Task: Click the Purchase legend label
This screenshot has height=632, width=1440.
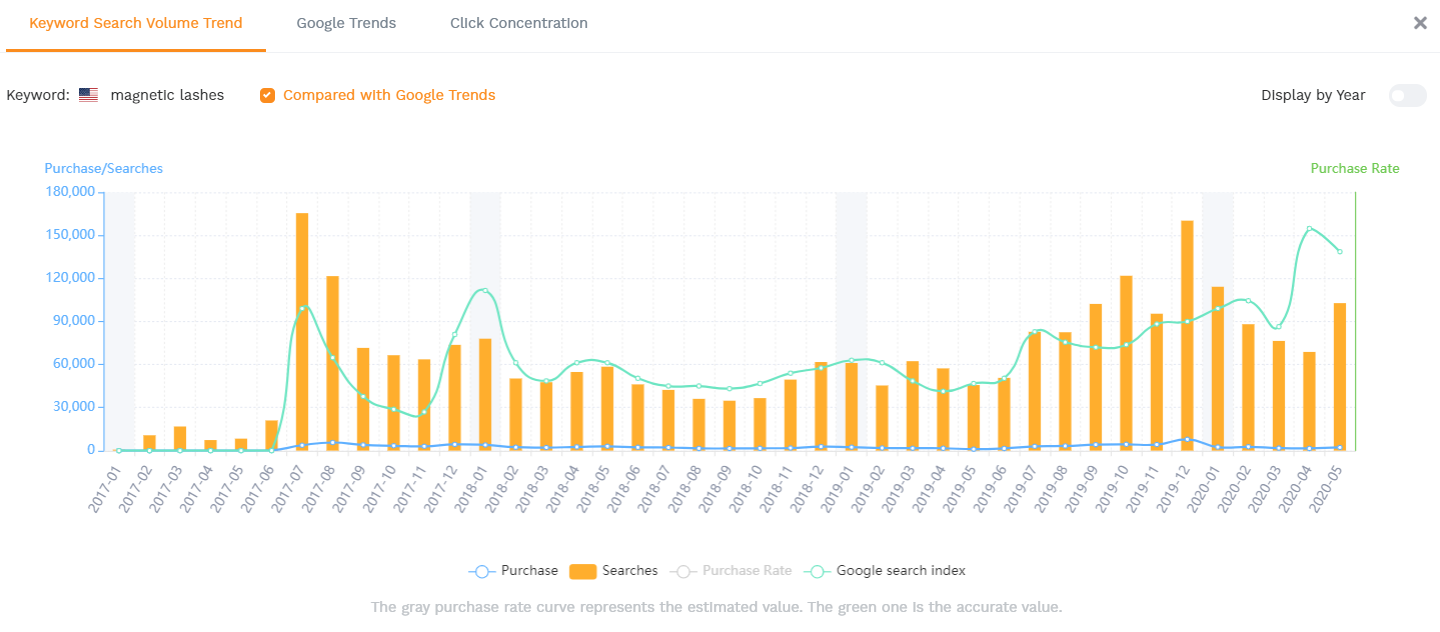Action: [x=529, y=571]
